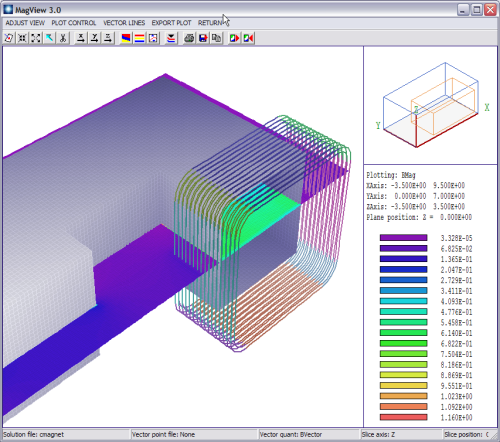Set slice normal to X axis icon
This screenshot has width=500, height=442.
click(81, 38)
